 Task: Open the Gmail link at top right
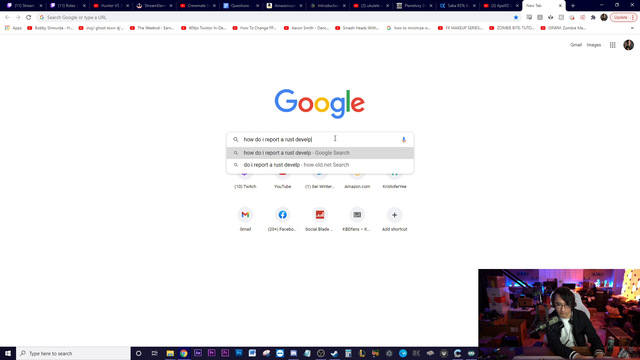[x=576, y=45]
